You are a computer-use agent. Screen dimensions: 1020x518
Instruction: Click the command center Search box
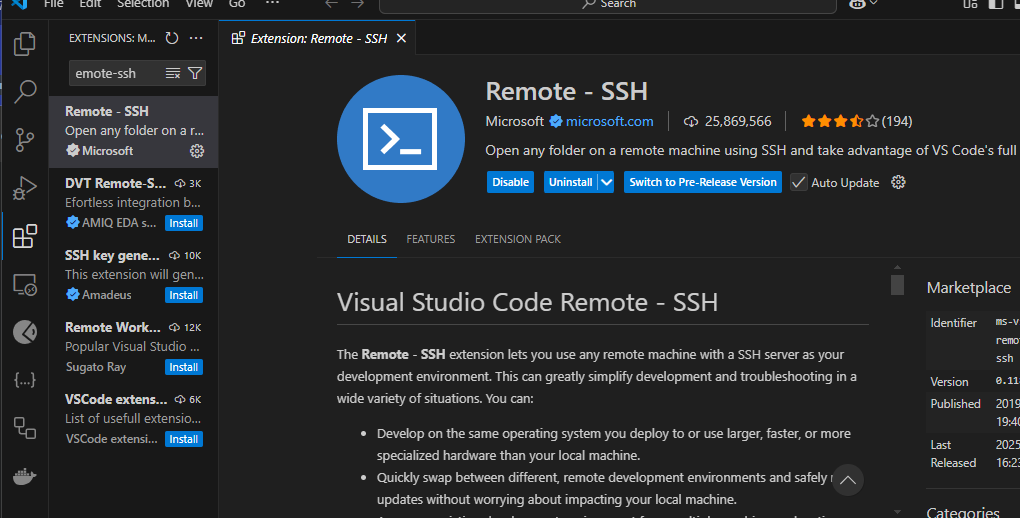click(608, 4)
